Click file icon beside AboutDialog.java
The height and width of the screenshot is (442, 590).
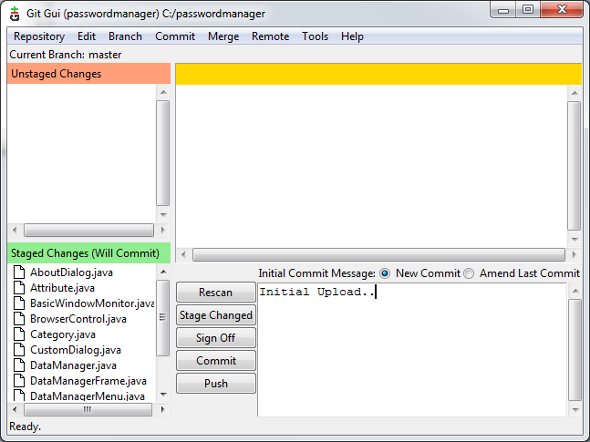19,272
